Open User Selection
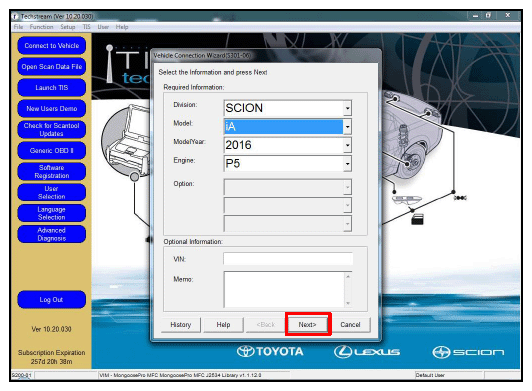This screenshot has width=532, height=391. [x=52, y=192]
